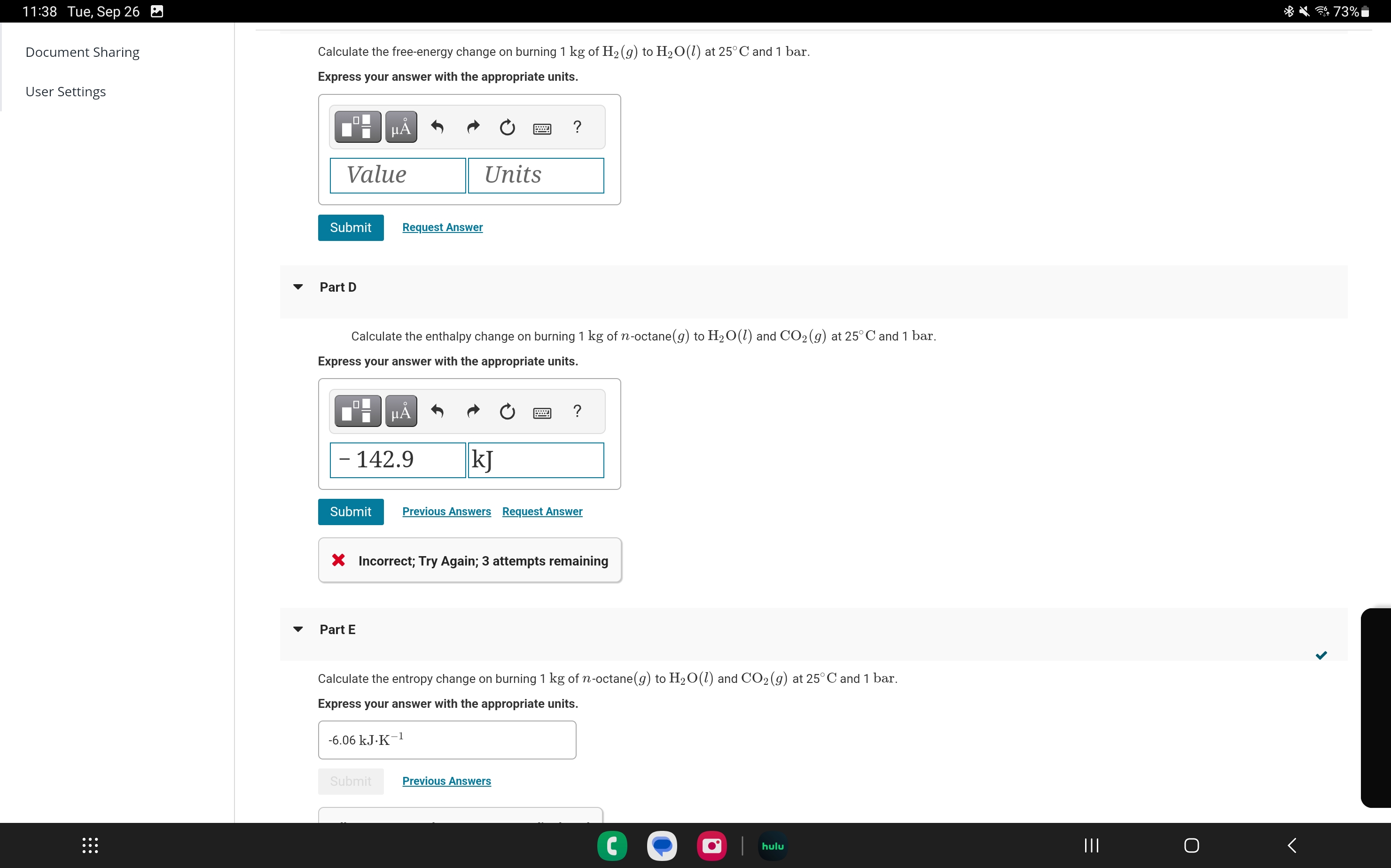Screen dimensions: 1391x868
Task: Click the reset icon in Part D answer toolbar
Action: [507, 411]
